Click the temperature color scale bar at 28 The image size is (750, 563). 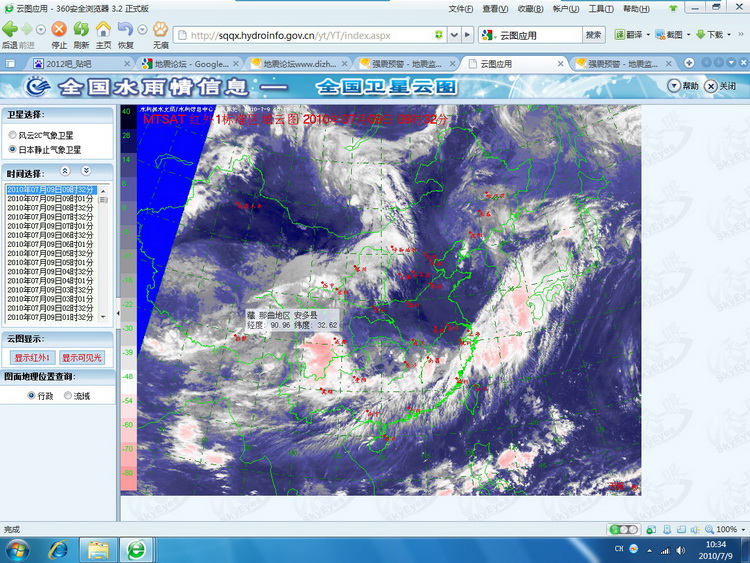[x=127, y=135]
